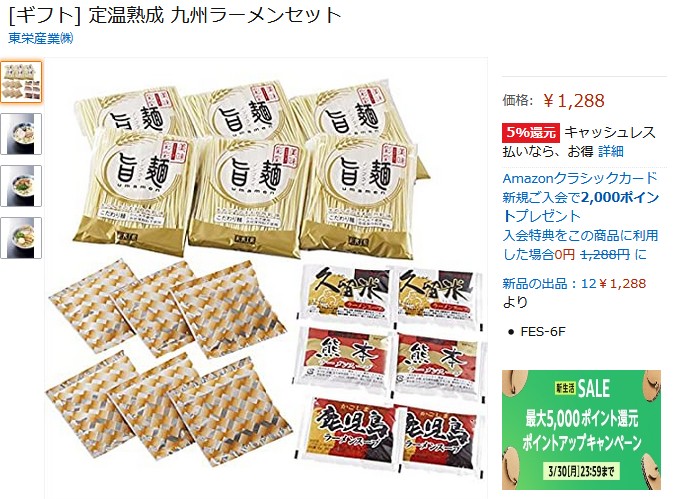The image size is (685, 499).
Task: Click the ¥1,288 price
Action: click(574, 101)
